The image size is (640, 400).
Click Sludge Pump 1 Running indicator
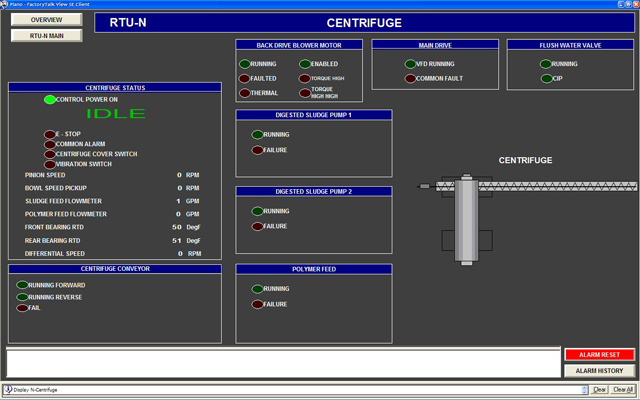(257, 134)
